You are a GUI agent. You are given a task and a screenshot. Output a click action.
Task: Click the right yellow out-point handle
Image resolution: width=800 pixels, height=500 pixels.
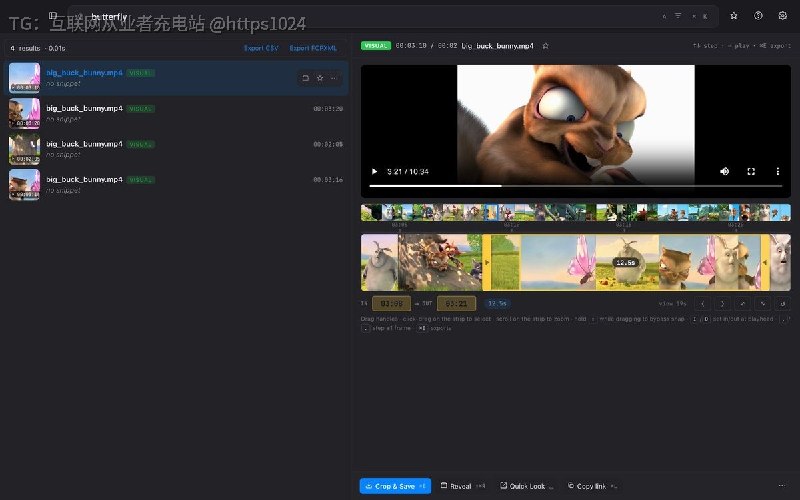click(765, 262)
